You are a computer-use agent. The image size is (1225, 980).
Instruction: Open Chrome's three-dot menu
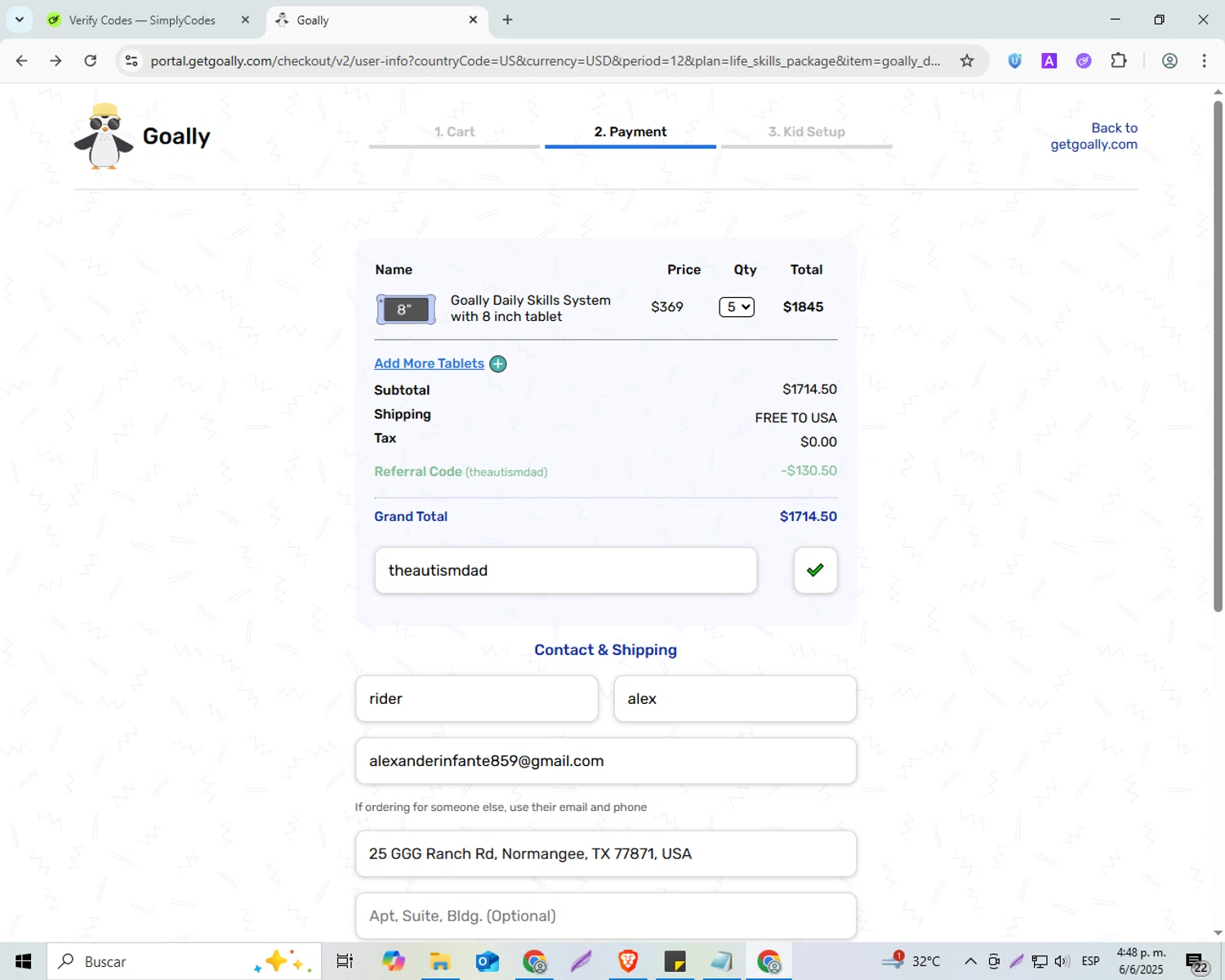1204,60
